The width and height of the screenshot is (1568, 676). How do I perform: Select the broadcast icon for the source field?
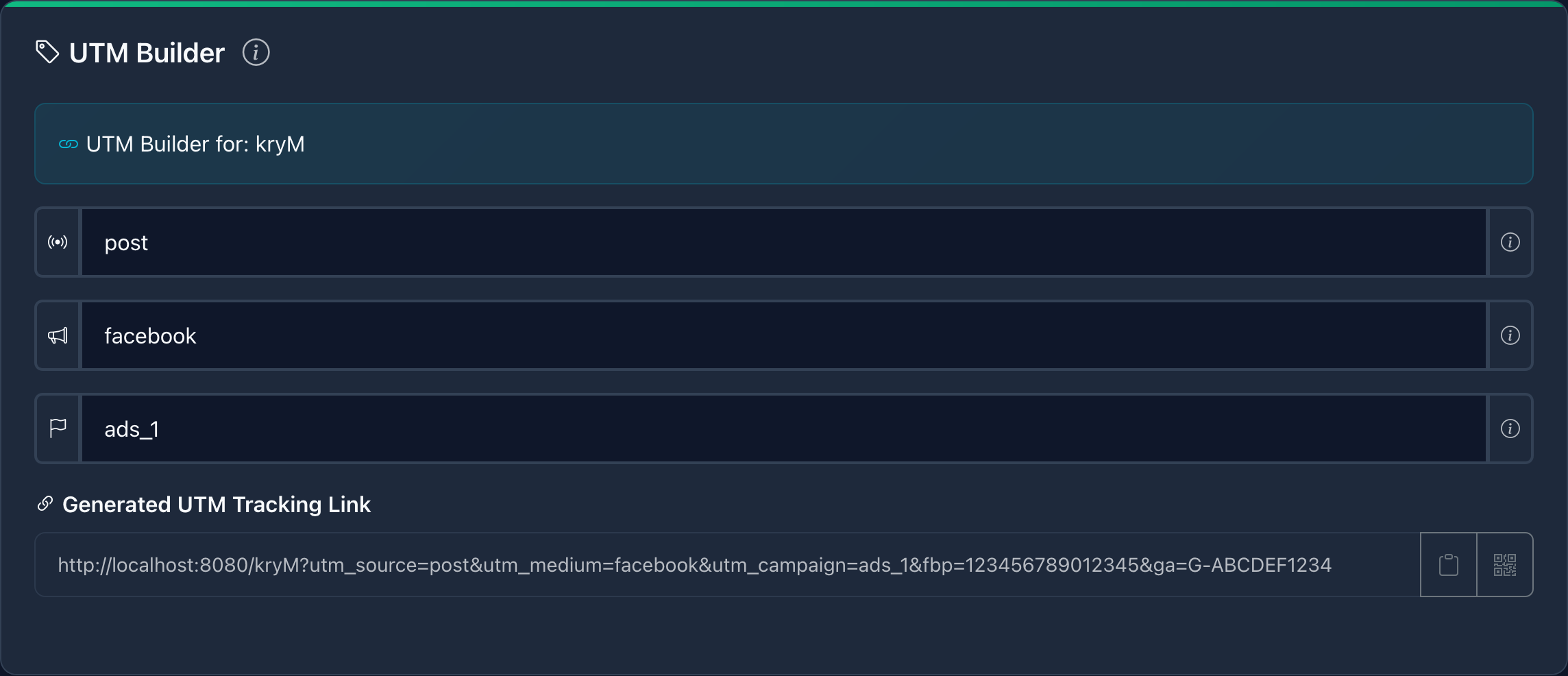click(58, 241)
